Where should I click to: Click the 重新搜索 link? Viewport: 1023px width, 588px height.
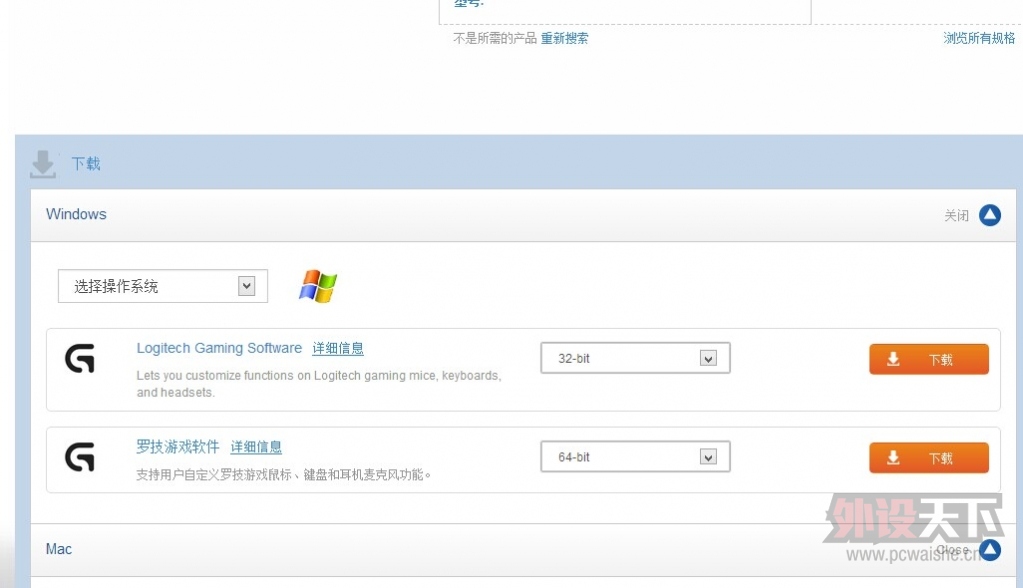coord(564,39)
